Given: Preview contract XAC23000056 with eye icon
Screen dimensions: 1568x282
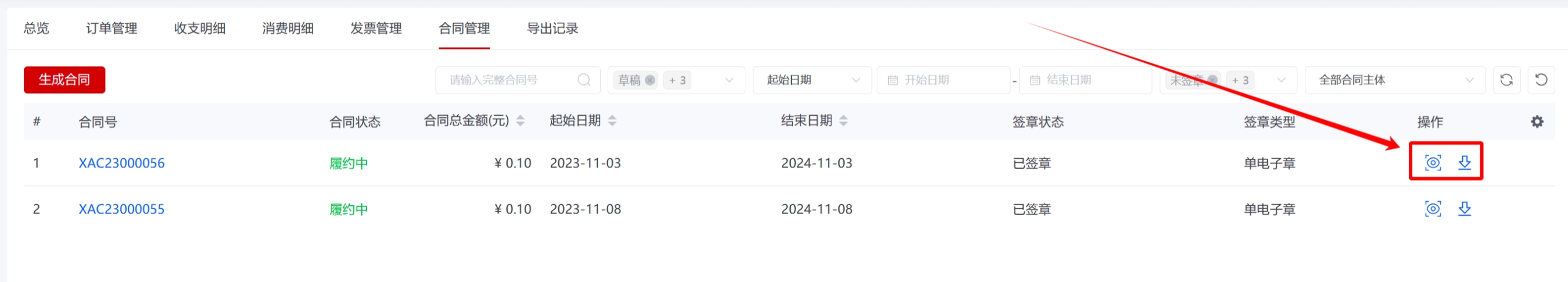Looking at the screenshot, I should click(x=1432, y=163).
